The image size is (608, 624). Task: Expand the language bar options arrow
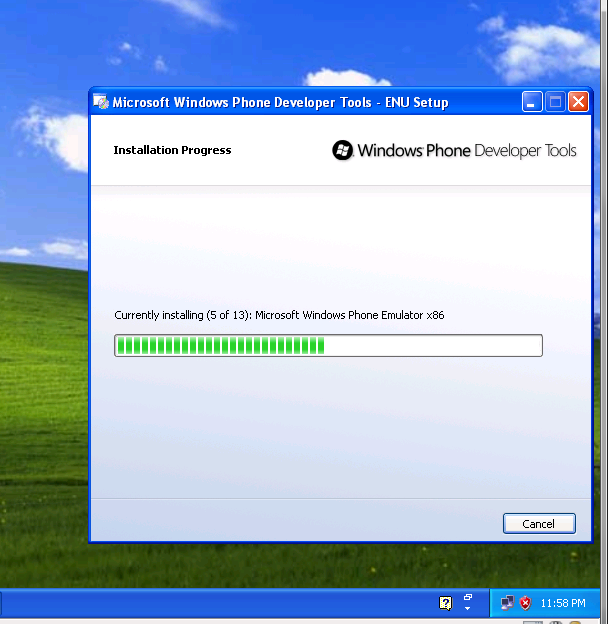pos(468,609)
